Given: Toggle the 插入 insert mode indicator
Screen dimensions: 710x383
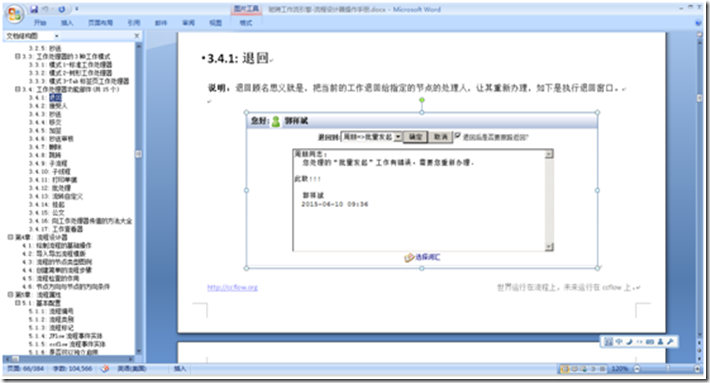Looking at the screenshot, I should click(x=180, y=369).
